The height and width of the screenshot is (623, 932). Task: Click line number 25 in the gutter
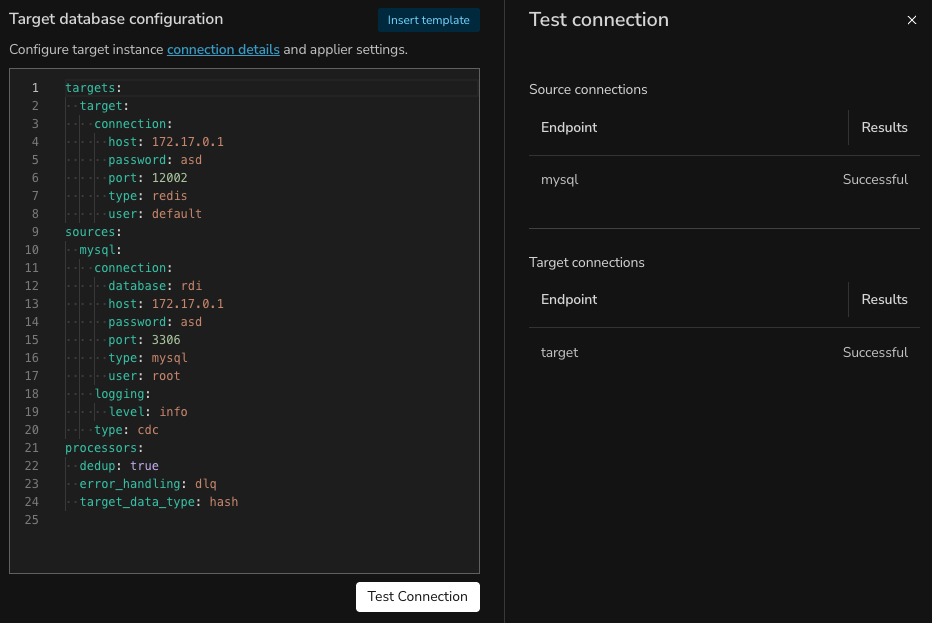(32, 520)
